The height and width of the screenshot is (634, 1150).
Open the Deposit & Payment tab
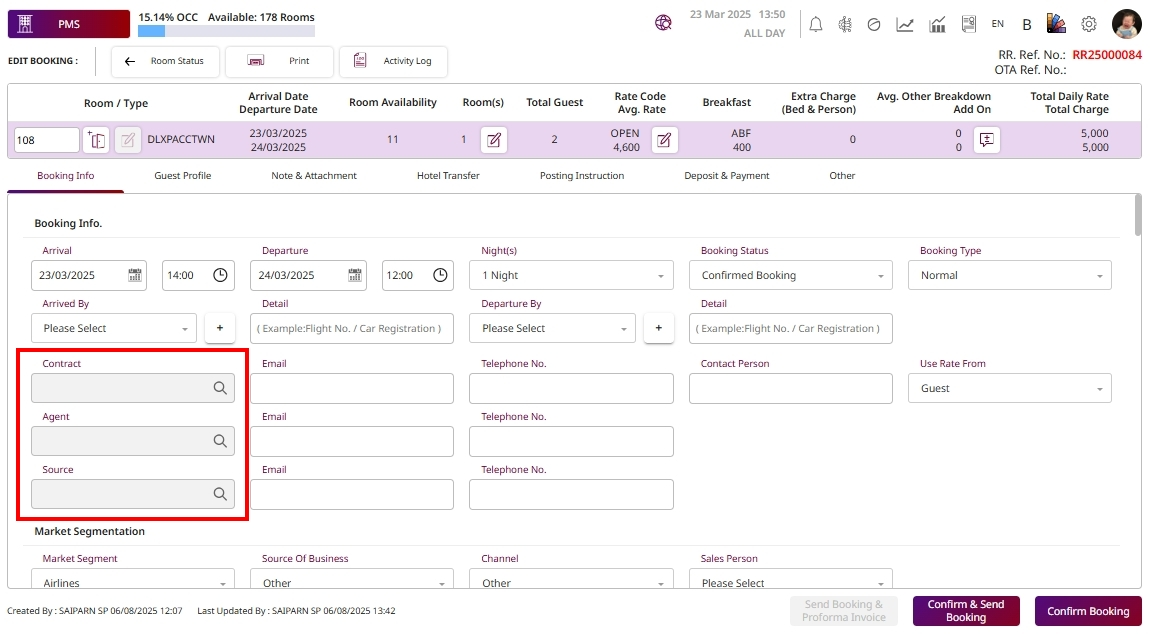pos(726,176)
